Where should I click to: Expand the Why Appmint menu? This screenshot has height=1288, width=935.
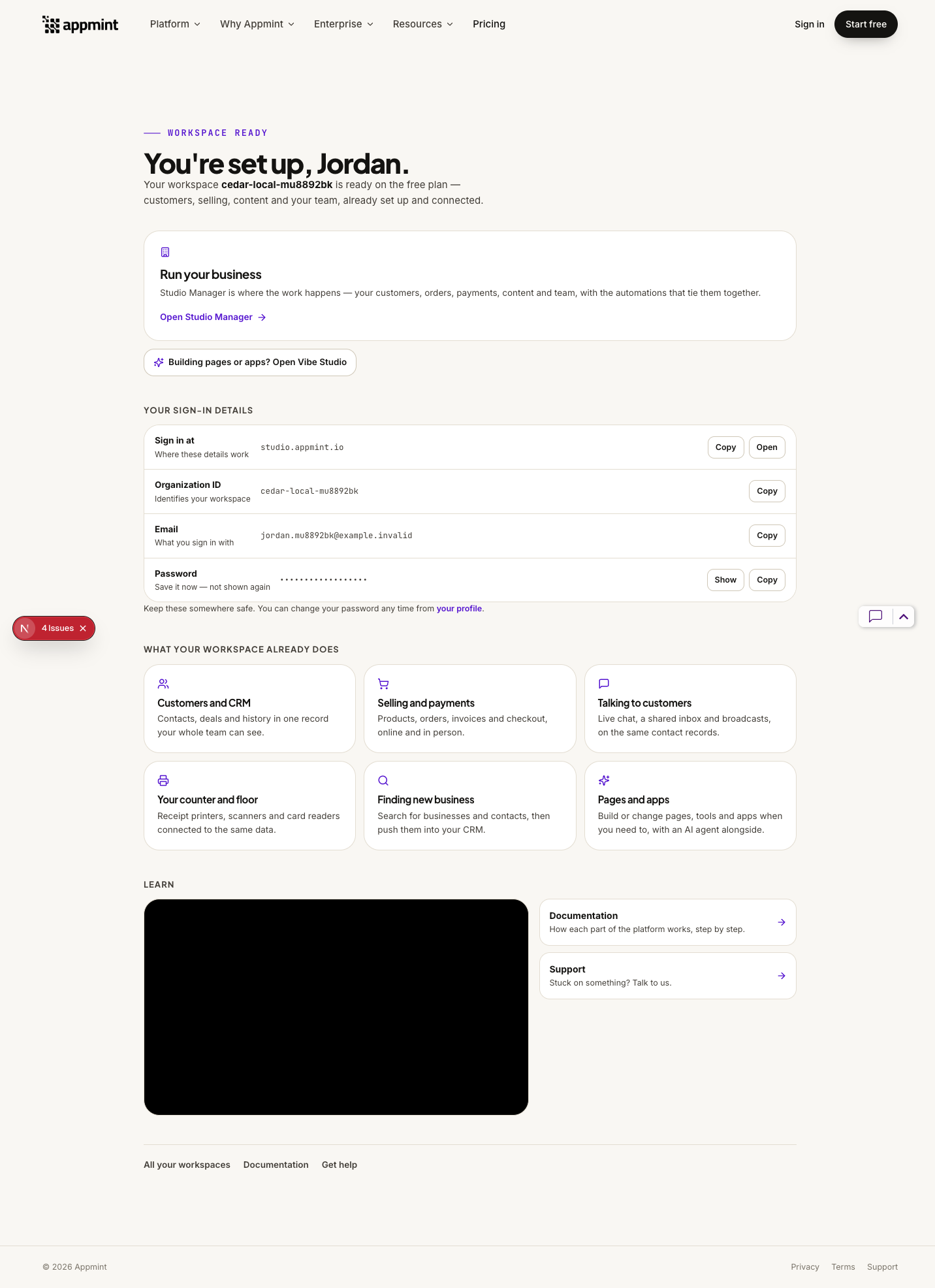click(x=257, y=24)
